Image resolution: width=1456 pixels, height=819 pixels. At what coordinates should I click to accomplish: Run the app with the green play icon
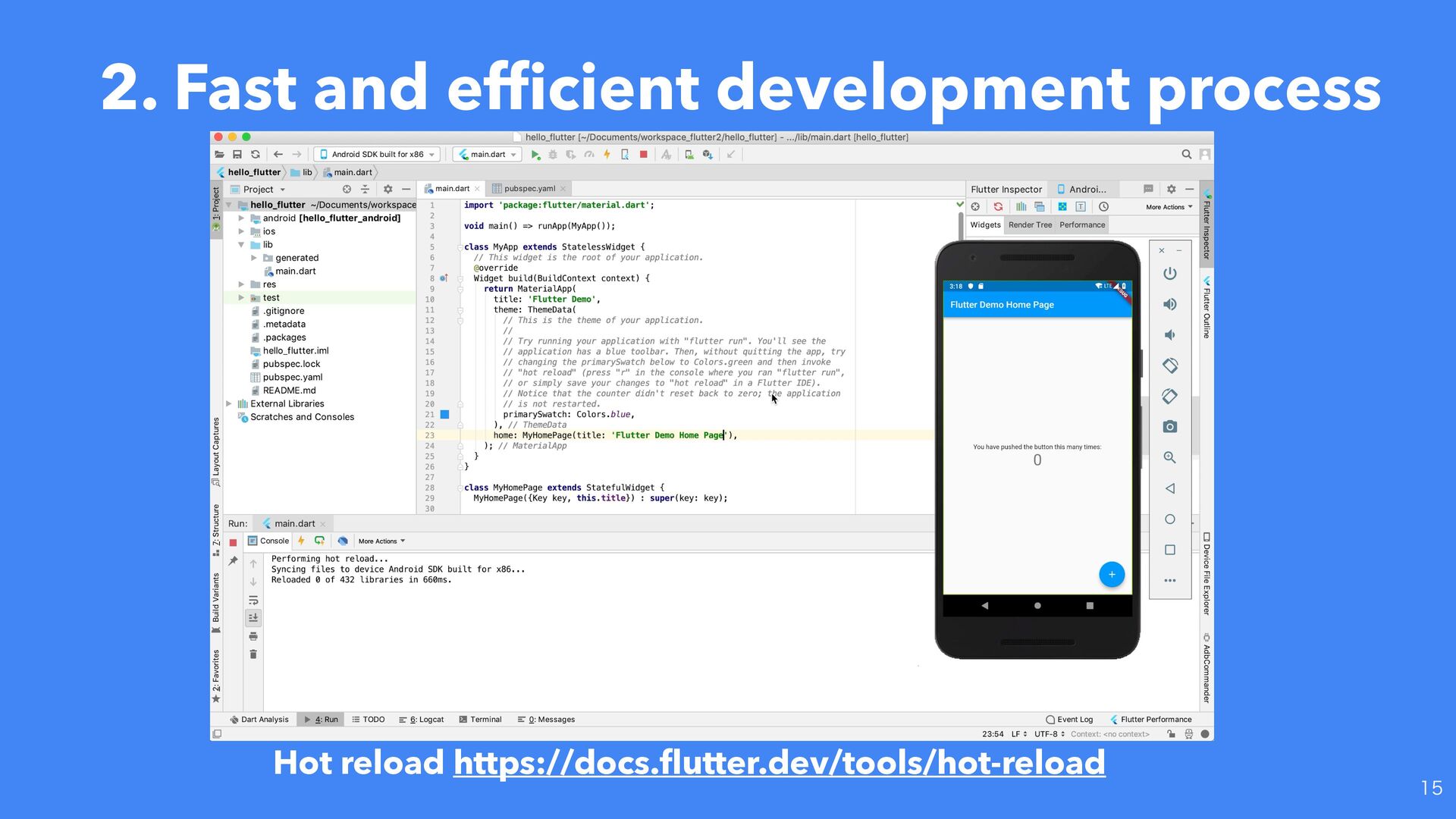[x=535, y=155]
